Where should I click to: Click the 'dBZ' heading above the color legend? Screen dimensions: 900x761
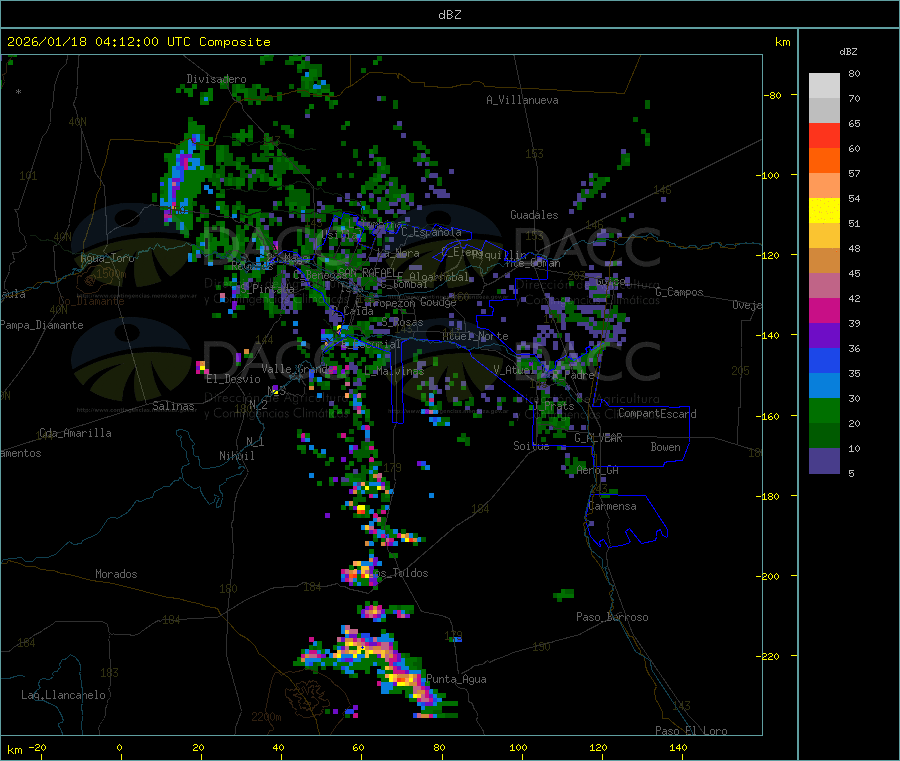pyautogui.click(x=848, y=52)
